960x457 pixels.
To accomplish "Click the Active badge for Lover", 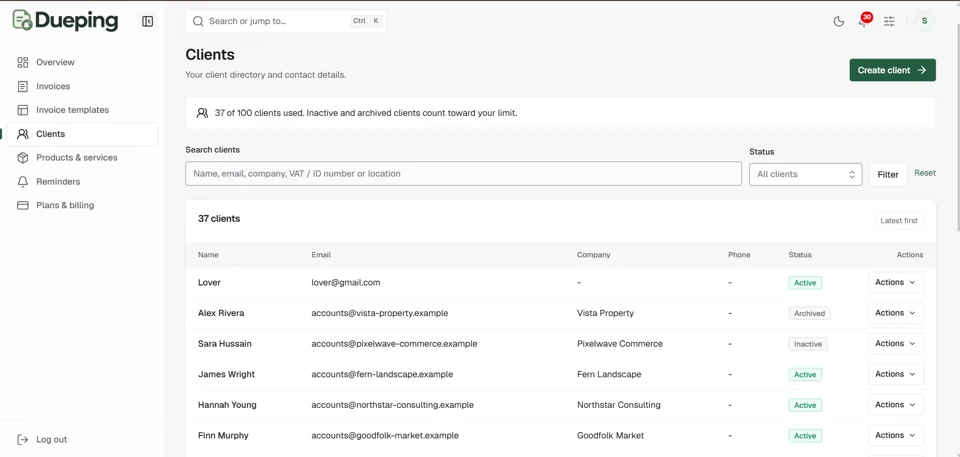I will [x=805, y=282].
